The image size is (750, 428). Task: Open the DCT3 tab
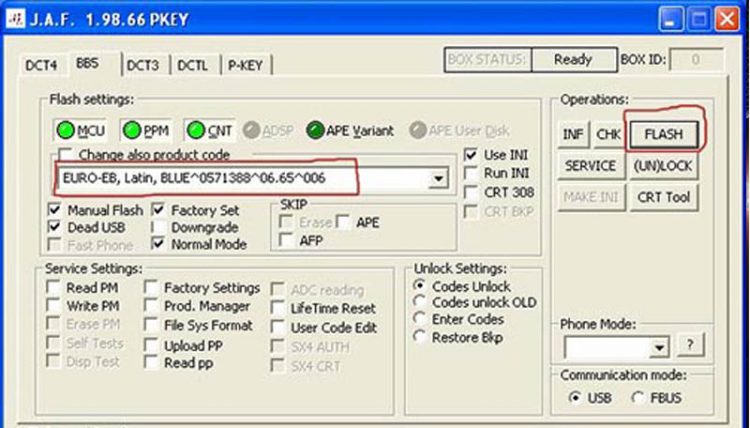tap(143, 65)
